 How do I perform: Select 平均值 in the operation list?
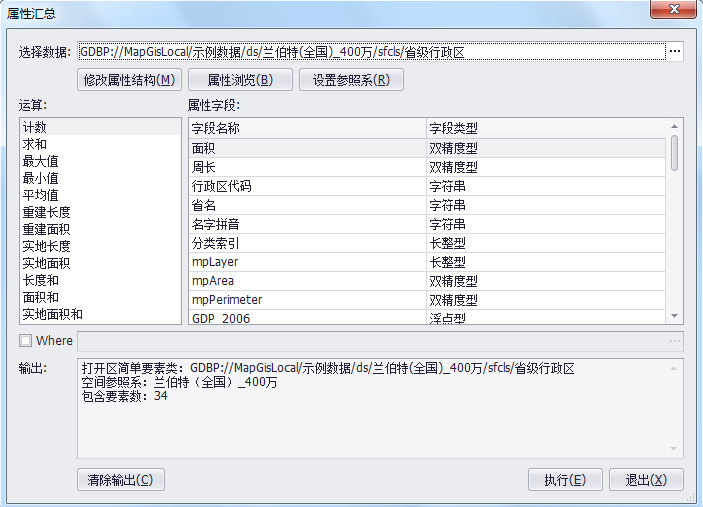[40, 195]
